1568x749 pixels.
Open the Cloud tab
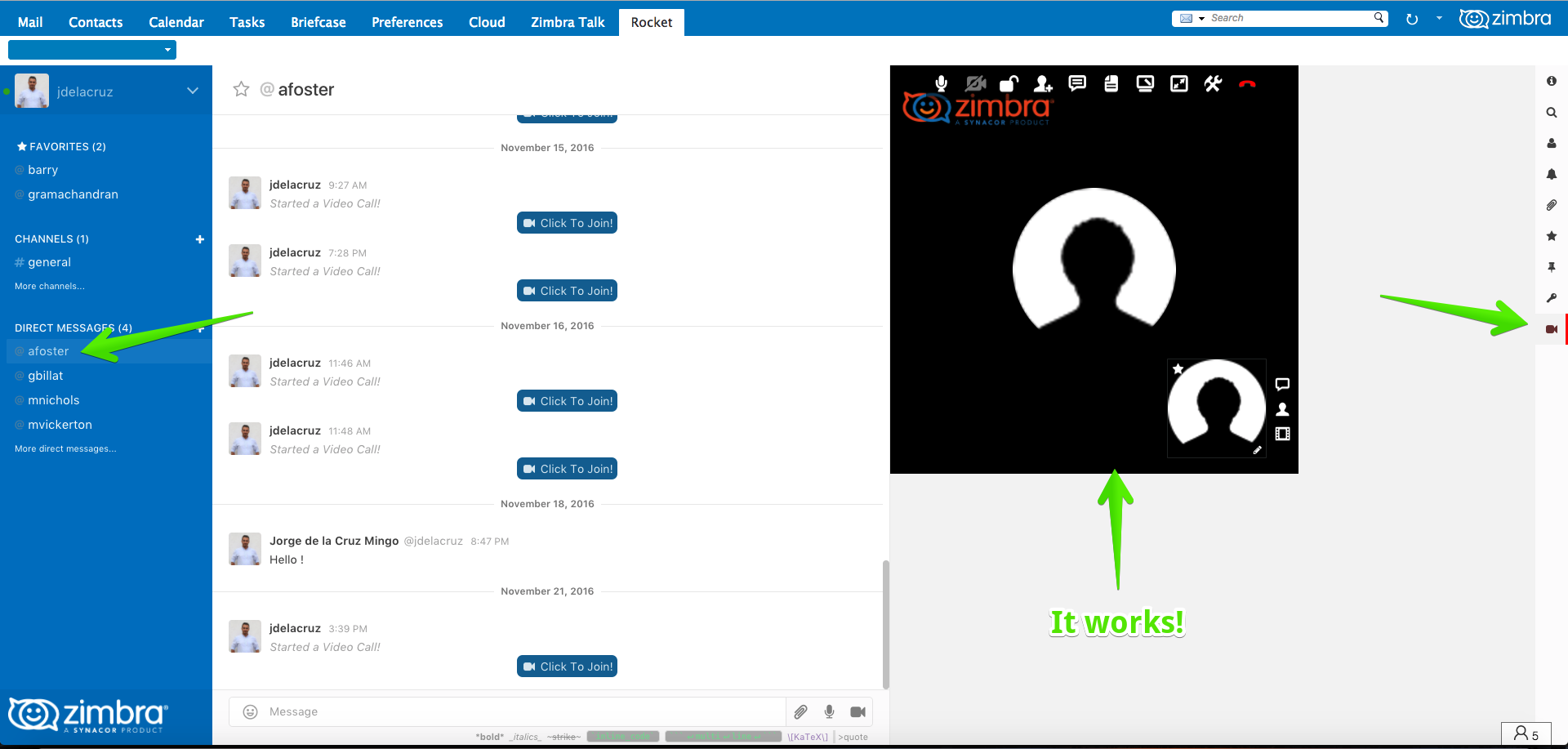click(x=487, y=22)
